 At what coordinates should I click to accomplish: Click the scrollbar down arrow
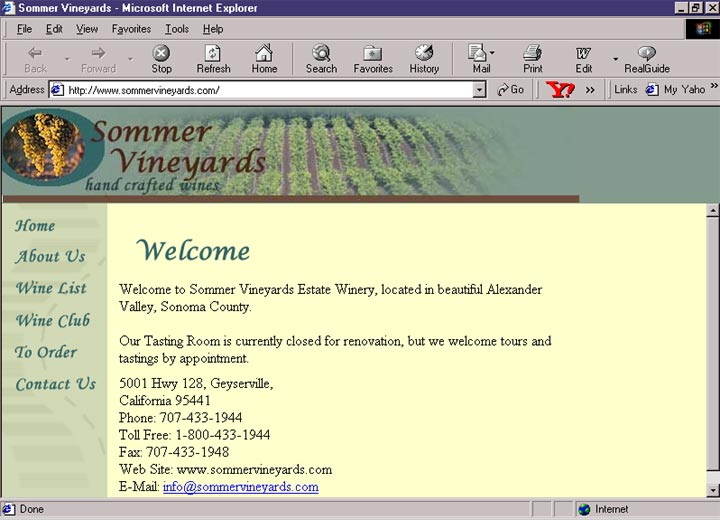point(713,490)
